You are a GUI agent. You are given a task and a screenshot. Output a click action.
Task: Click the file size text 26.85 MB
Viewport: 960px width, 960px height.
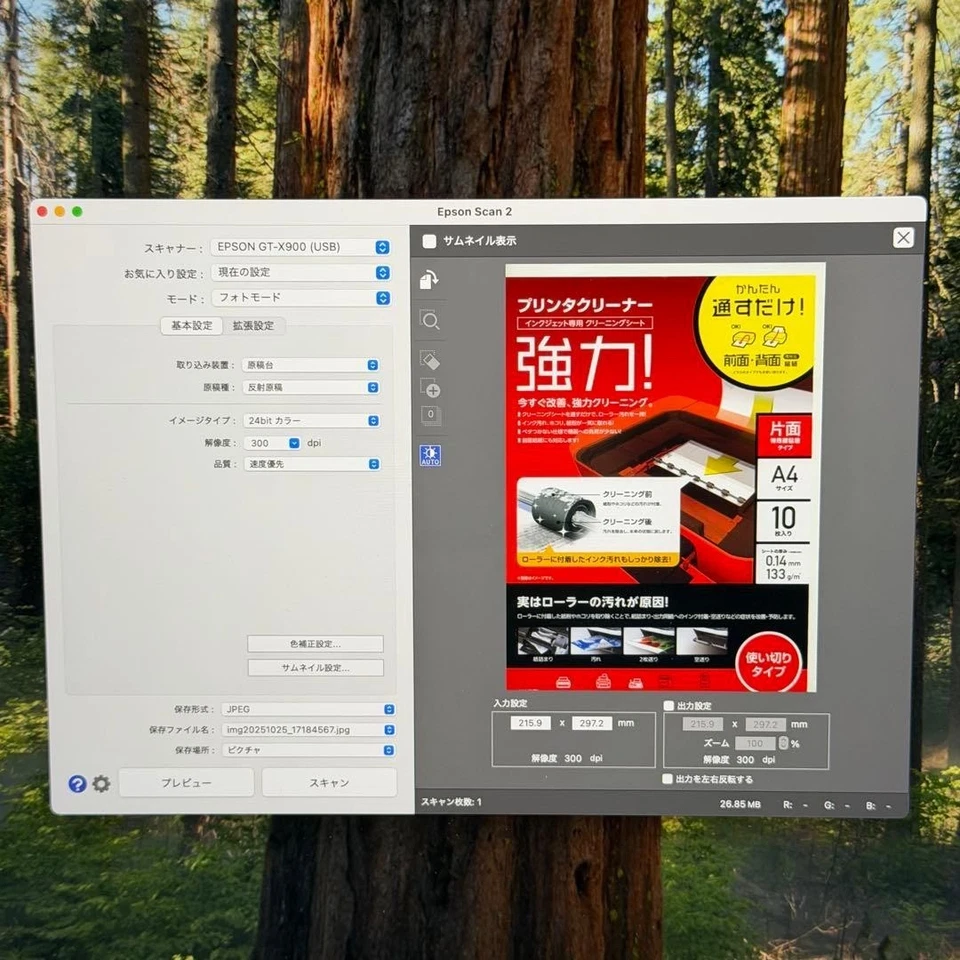pos(740,804)
